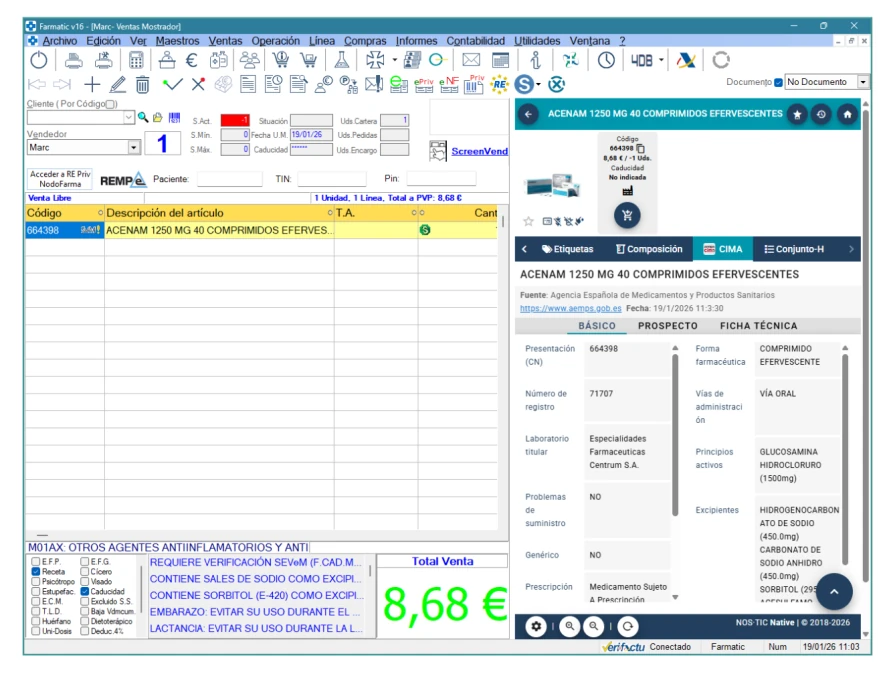Open the No Documento dropdown
Viewport: 883px width, 676px height.
pos(863,82)
